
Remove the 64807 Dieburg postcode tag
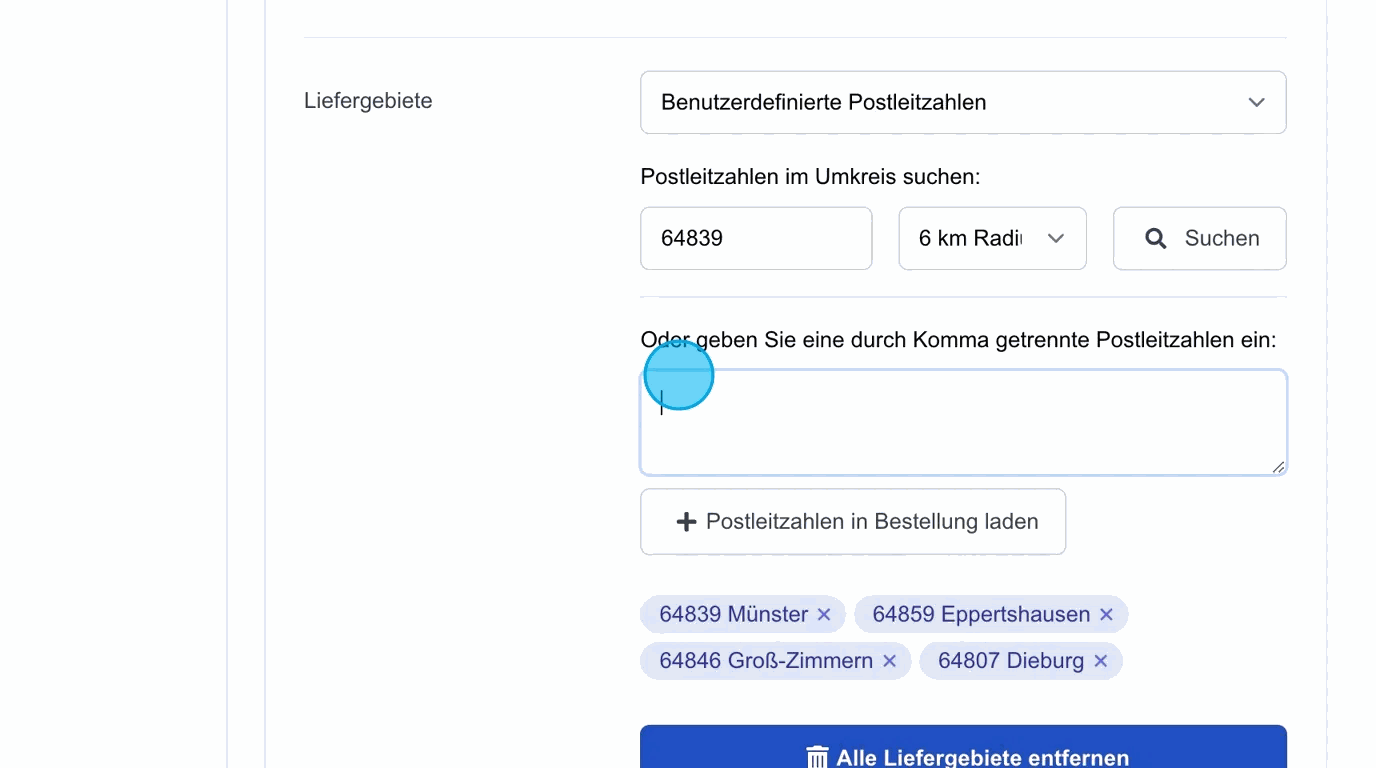[x=1100, y=661]
